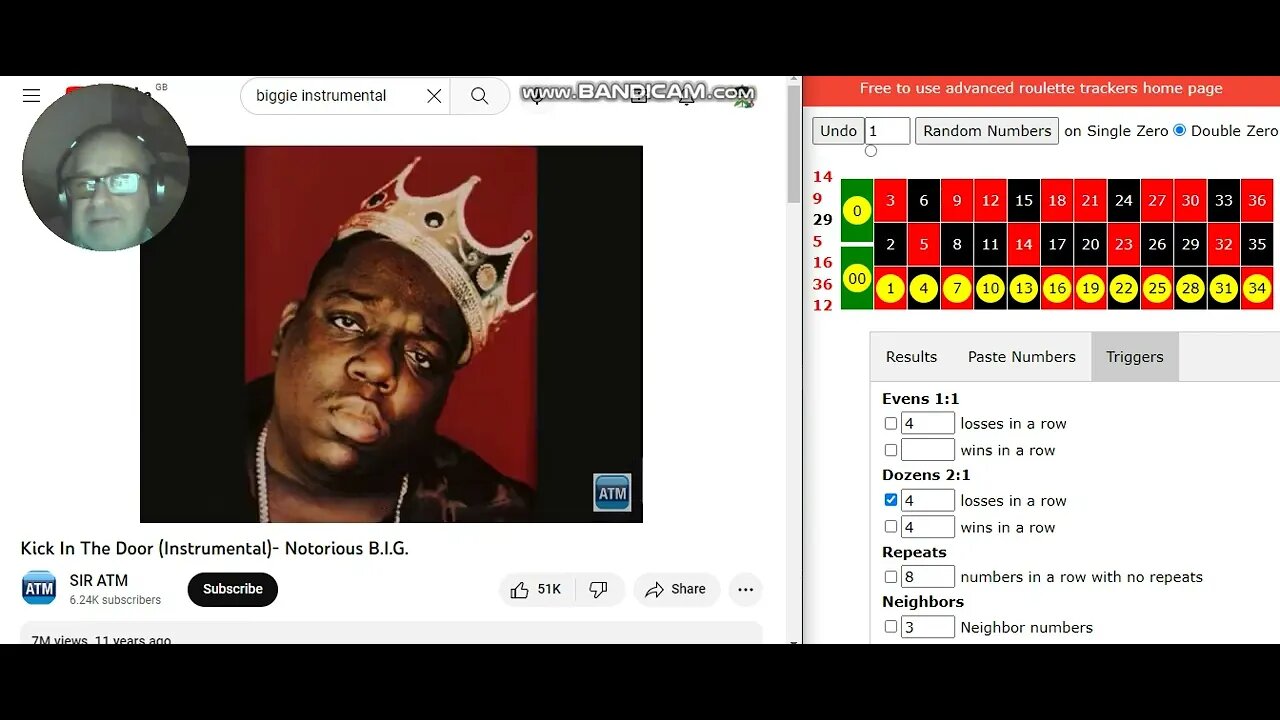Screen dimensions: 1280x720
Task: Uncheck Dozens losses in a row checkbox
Action: coord(891,500)
